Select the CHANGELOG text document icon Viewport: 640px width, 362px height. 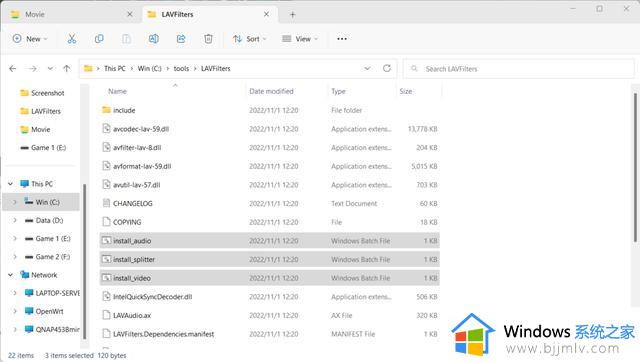coord(106,203)
